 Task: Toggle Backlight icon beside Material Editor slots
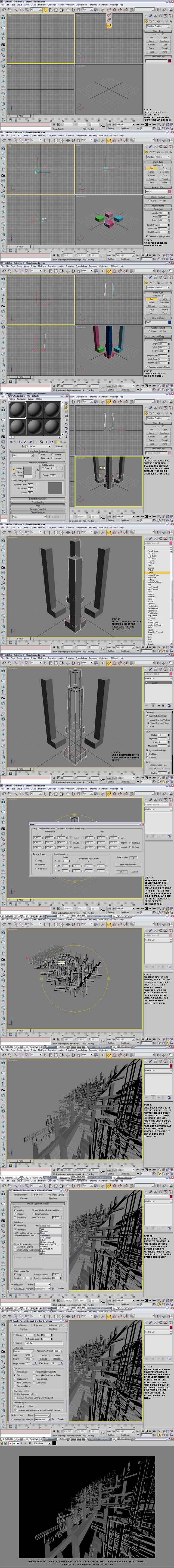pos(66,408)
